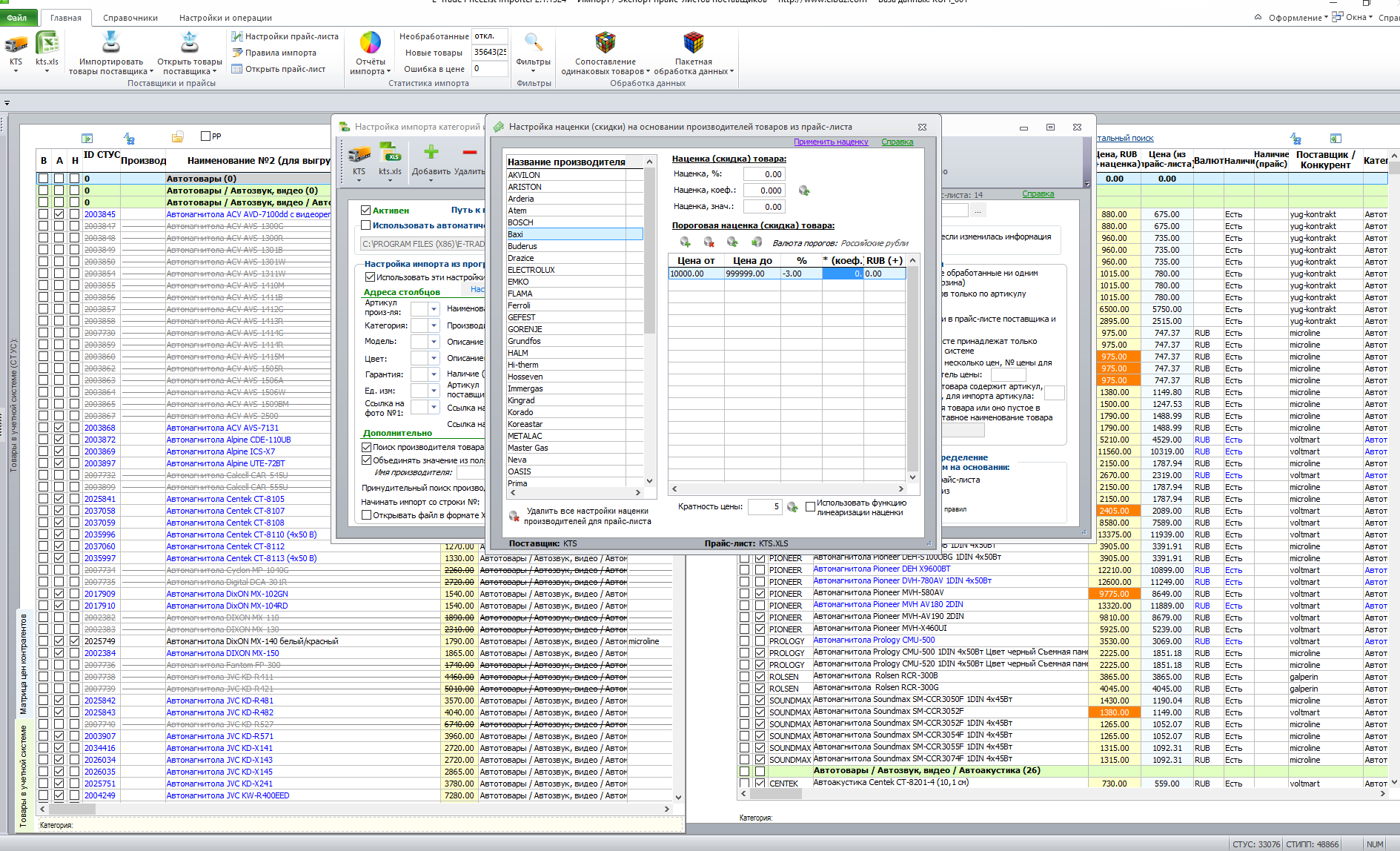Click the threshold table horizontal scrollbar
This screenshot has width=1400, height=851.
pyautogui.click(x=787, y=489)
